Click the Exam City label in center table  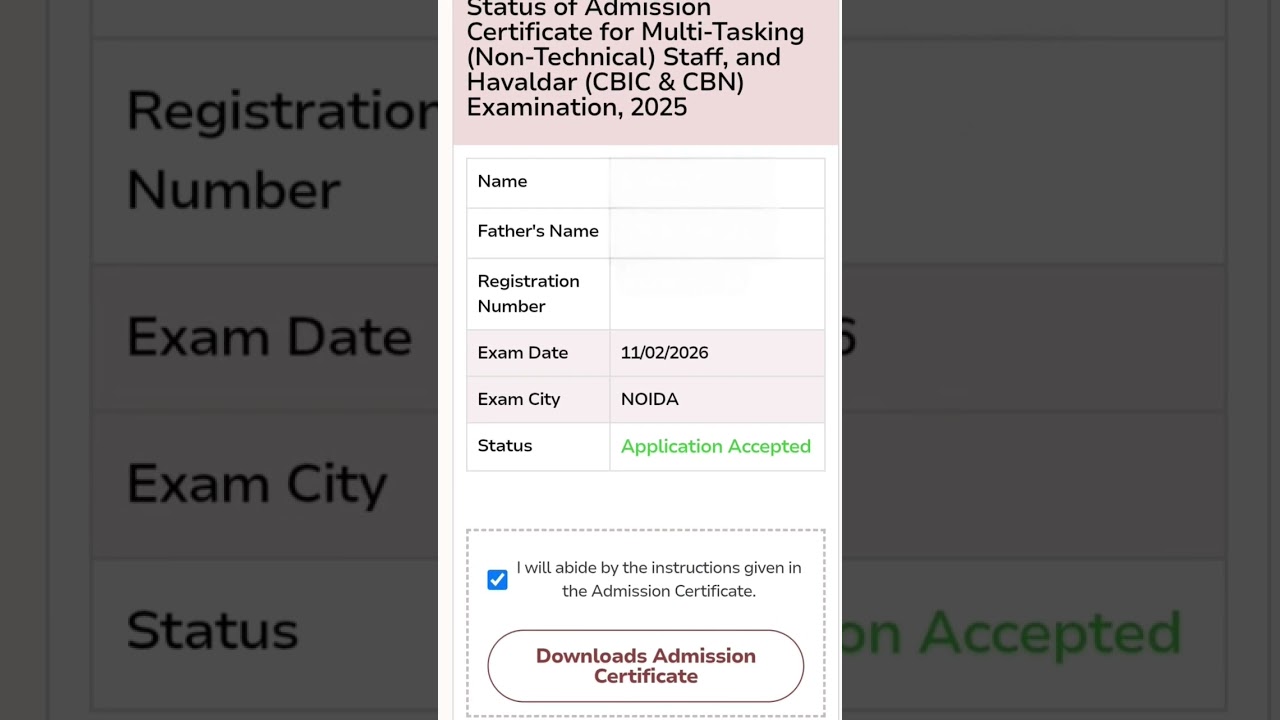point(518,399)
